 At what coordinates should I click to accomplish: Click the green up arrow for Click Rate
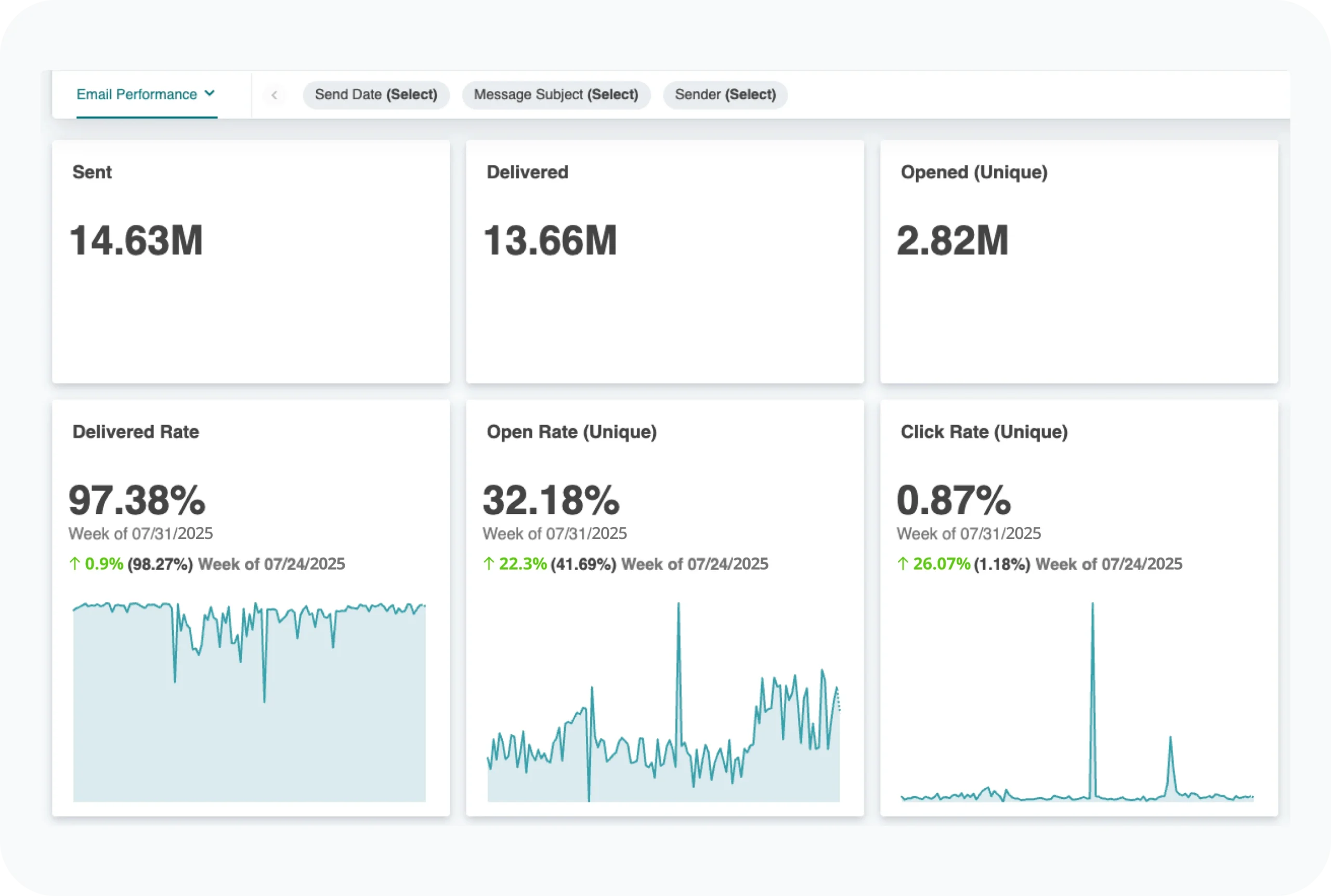pyautogui.click(x=903, y=564)
